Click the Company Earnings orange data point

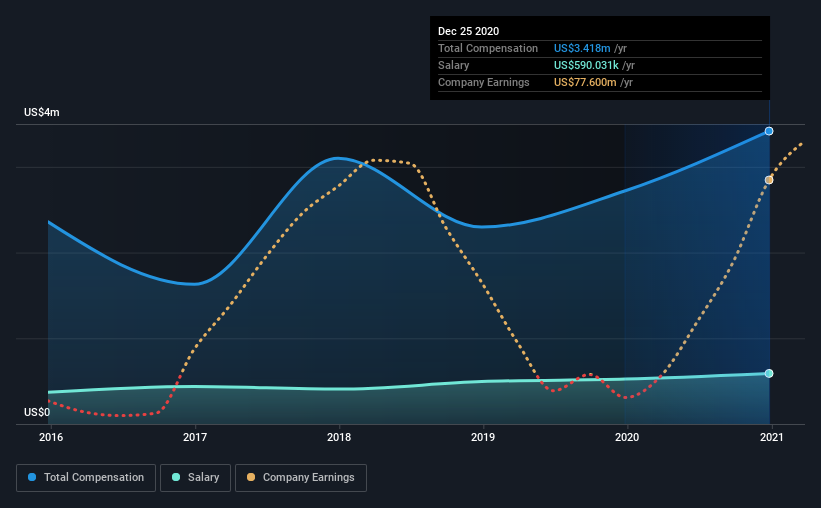(769, 180)
